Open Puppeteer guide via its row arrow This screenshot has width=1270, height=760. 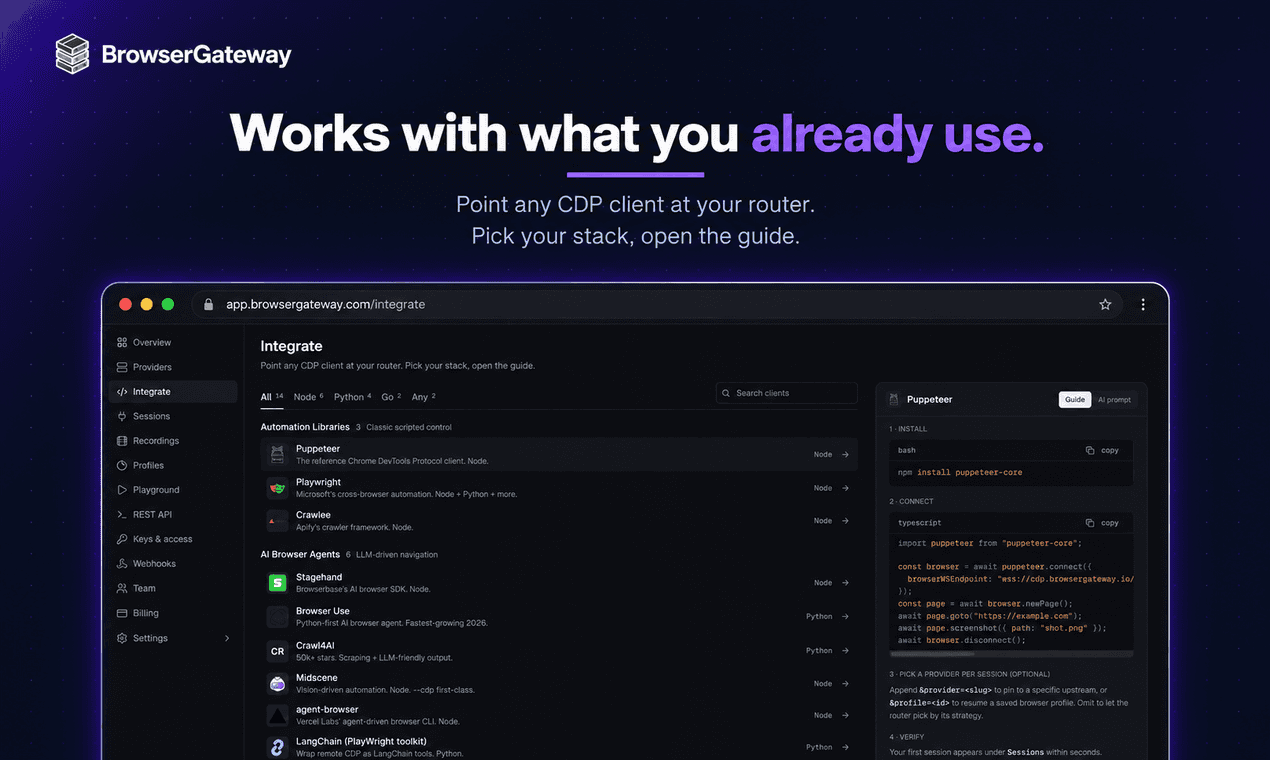845,455
